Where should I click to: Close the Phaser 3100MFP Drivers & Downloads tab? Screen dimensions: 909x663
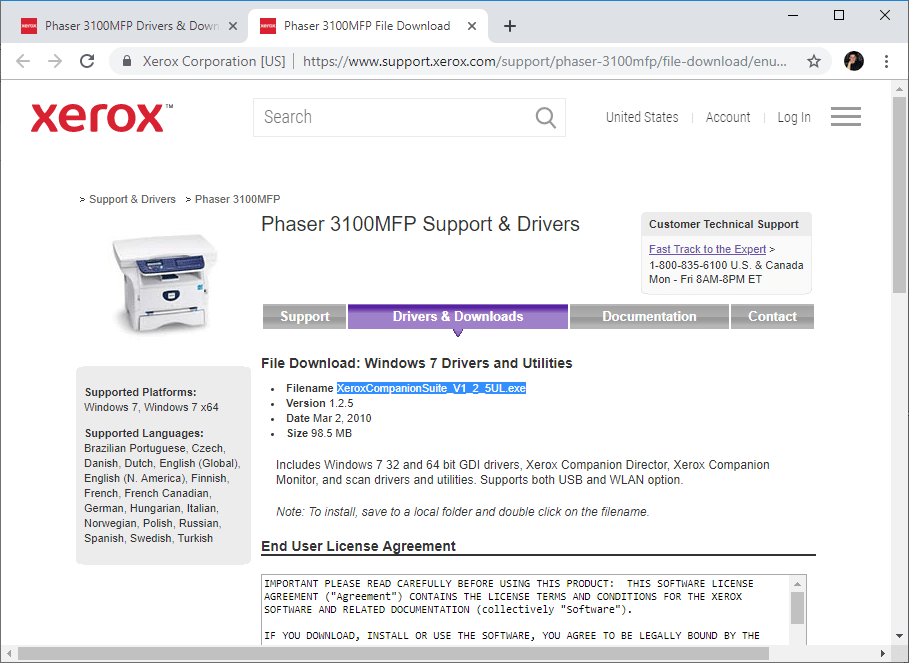232,26
